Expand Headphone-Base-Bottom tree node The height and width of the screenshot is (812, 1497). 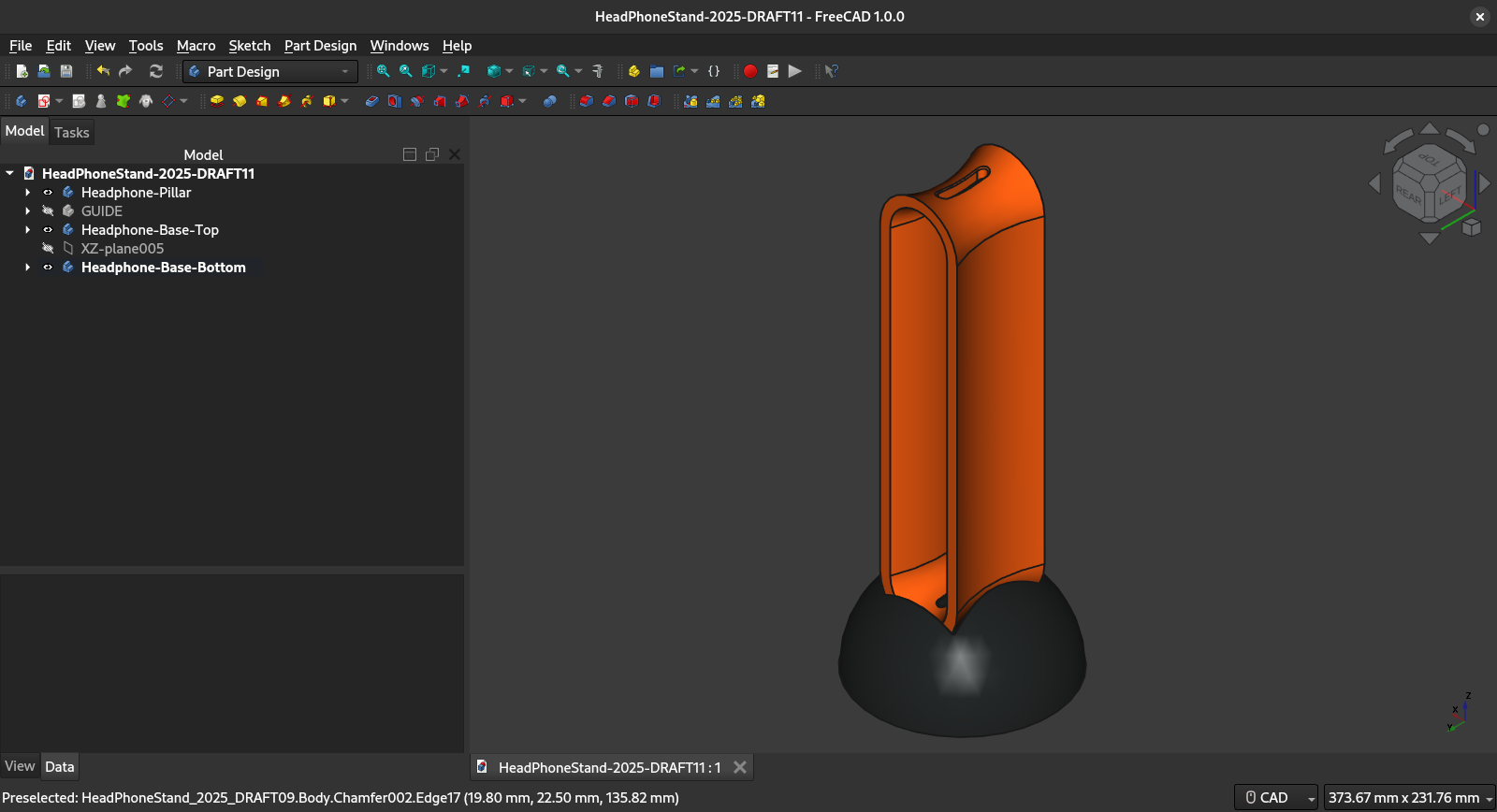(27, 268)
